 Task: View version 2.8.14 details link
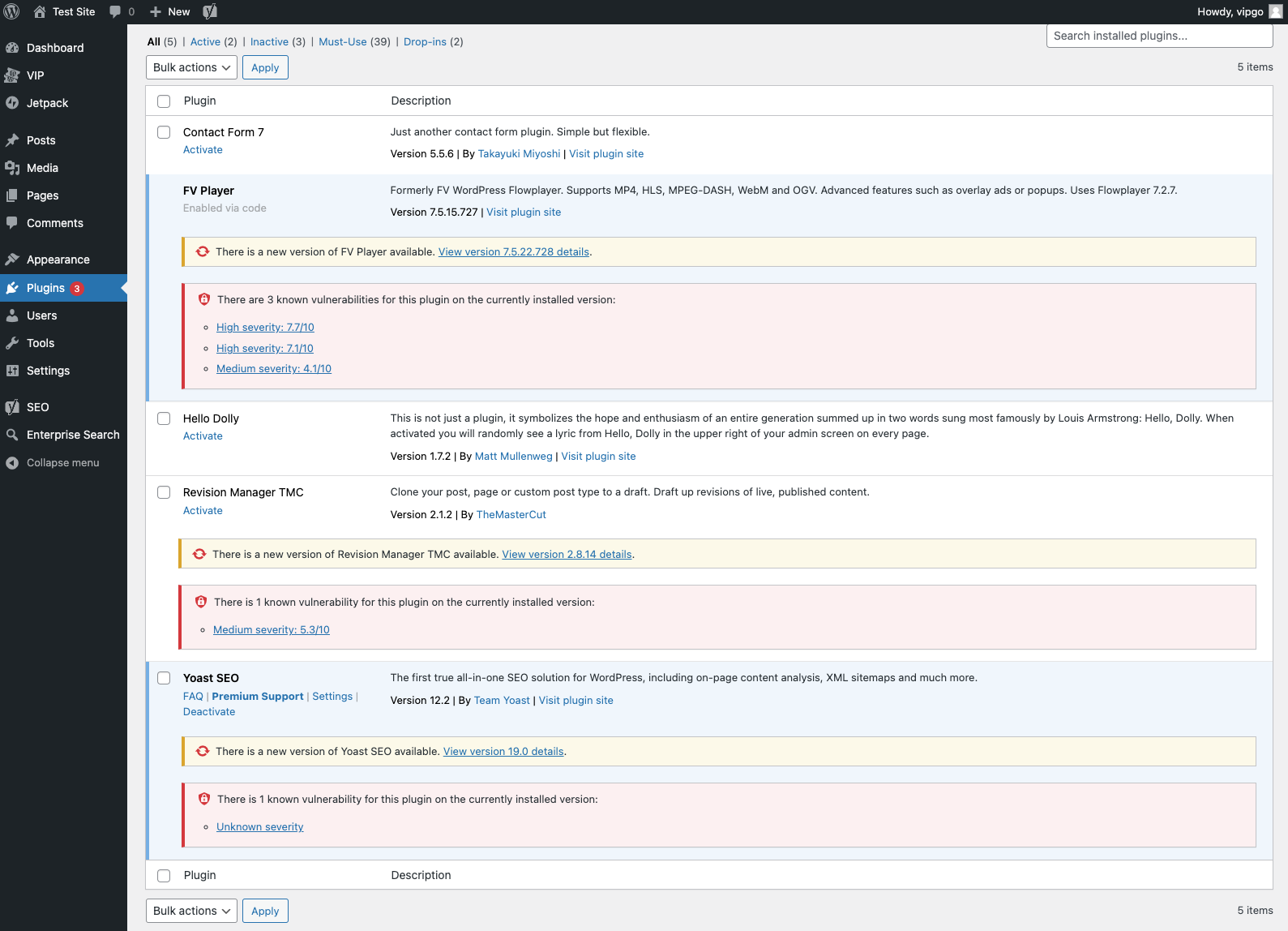(x=567, y=555)
